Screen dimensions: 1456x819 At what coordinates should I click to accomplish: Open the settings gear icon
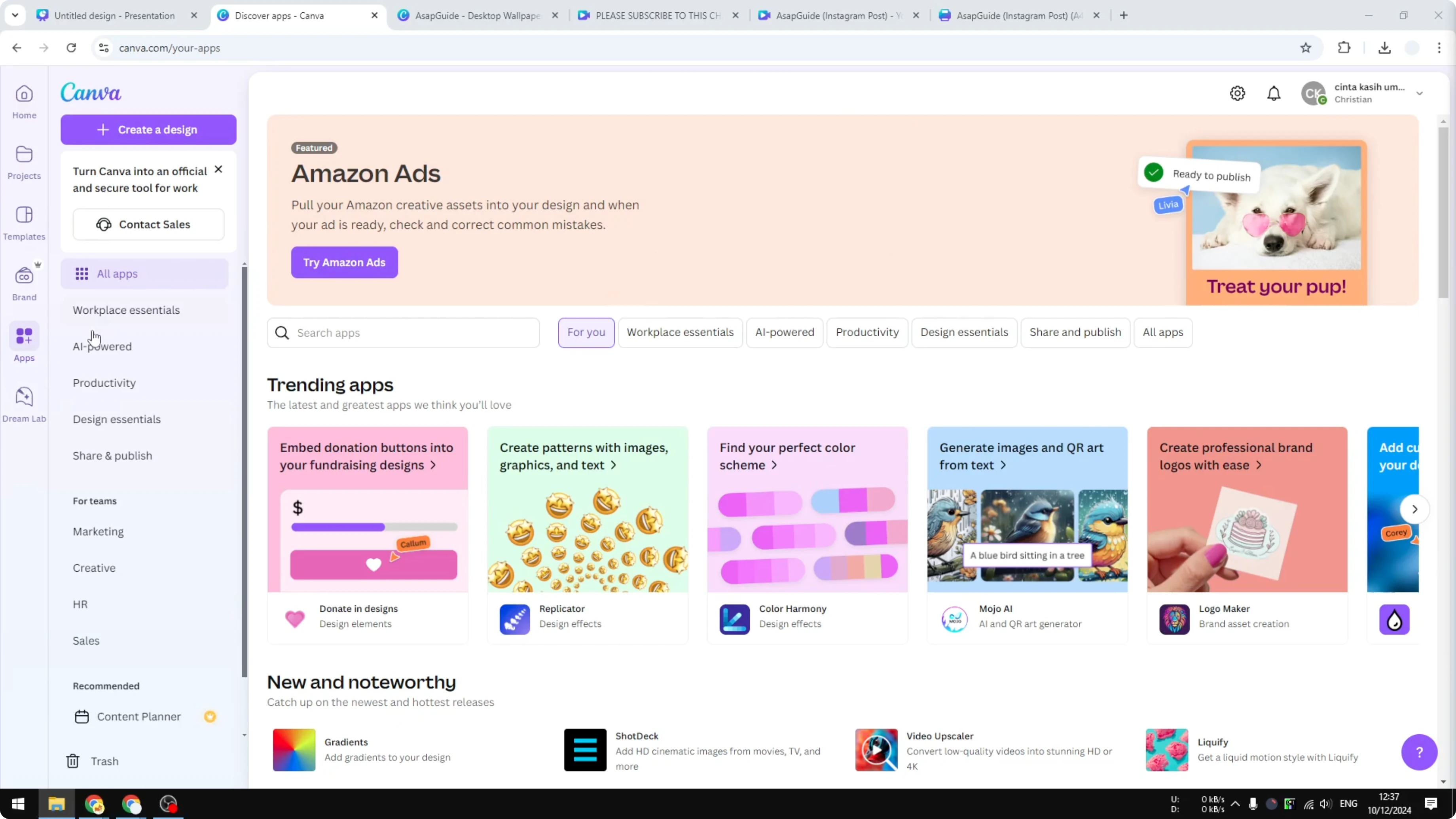pos(1237,93)
